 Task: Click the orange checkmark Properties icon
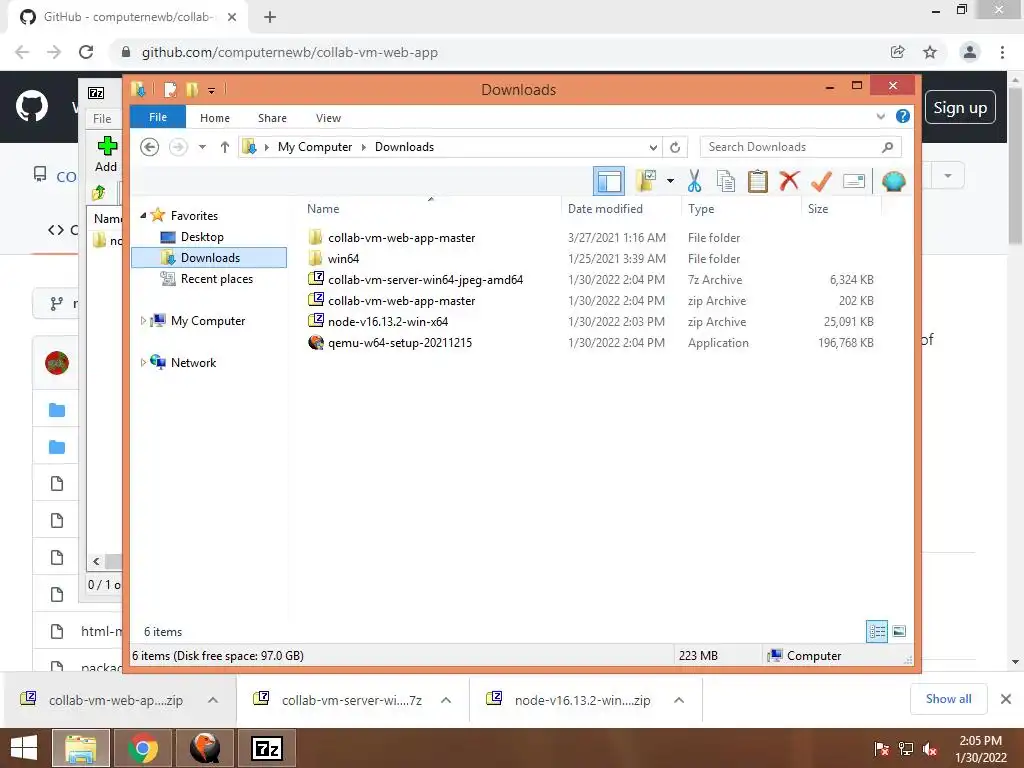coord(821,181)
